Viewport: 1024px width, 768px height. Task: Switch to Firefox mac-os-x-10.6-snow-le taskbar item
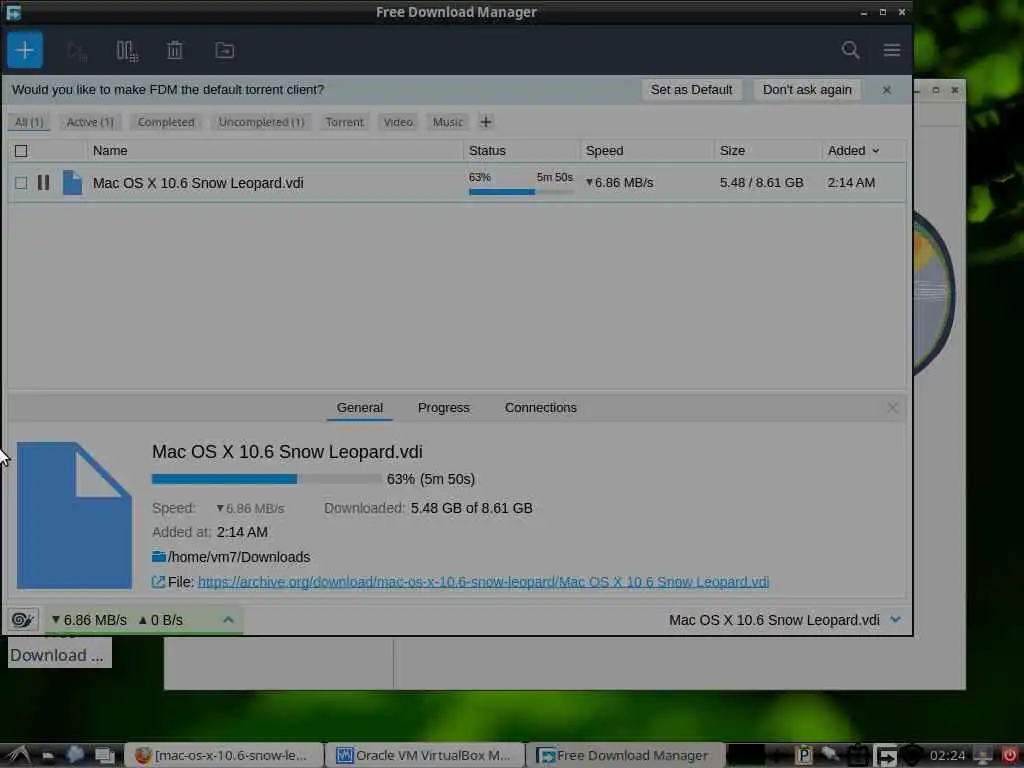223,756
